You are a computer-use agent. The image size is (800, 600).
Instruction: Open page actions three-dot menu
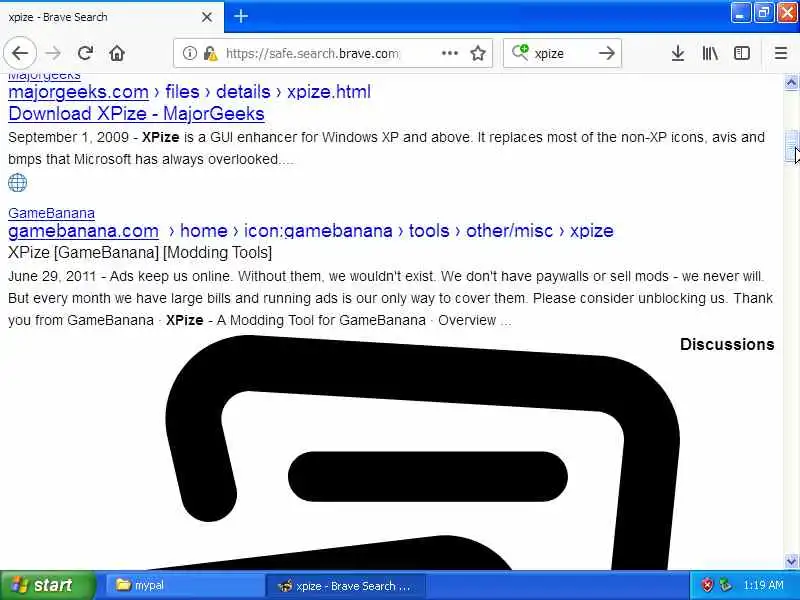(x=449, y=53)
